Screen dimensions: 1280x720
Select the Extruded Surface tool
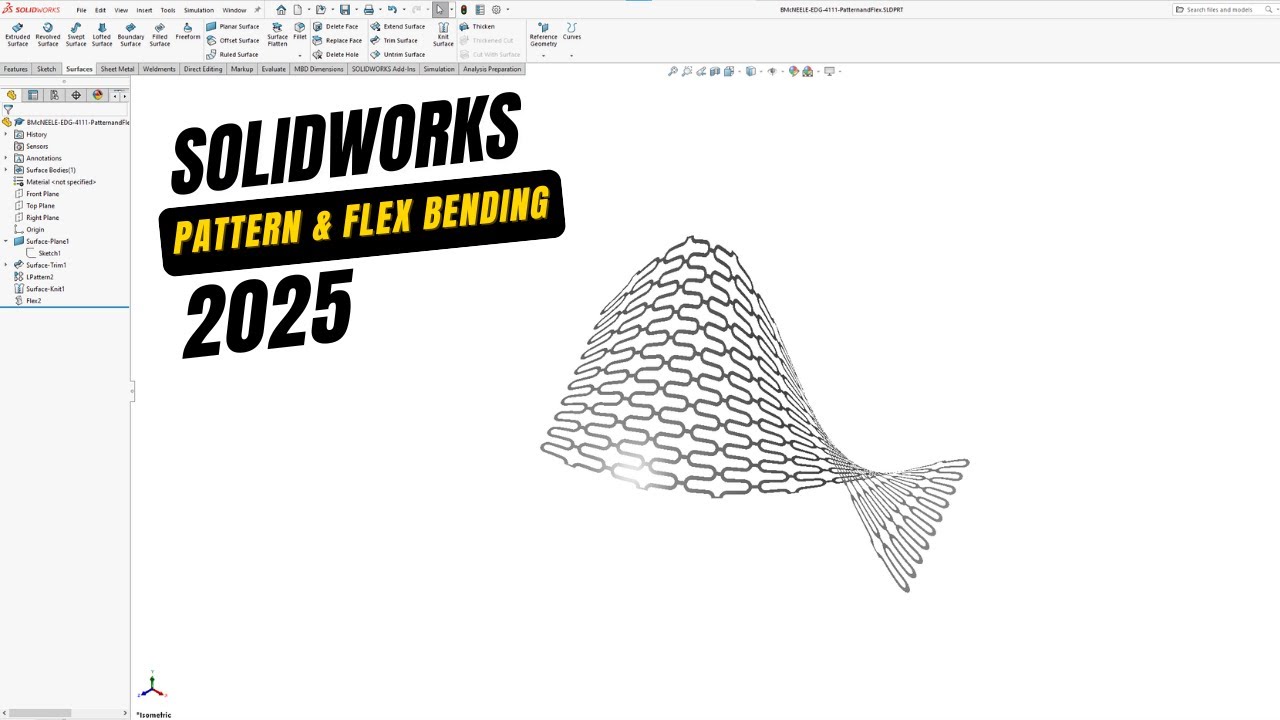(17, 34)
